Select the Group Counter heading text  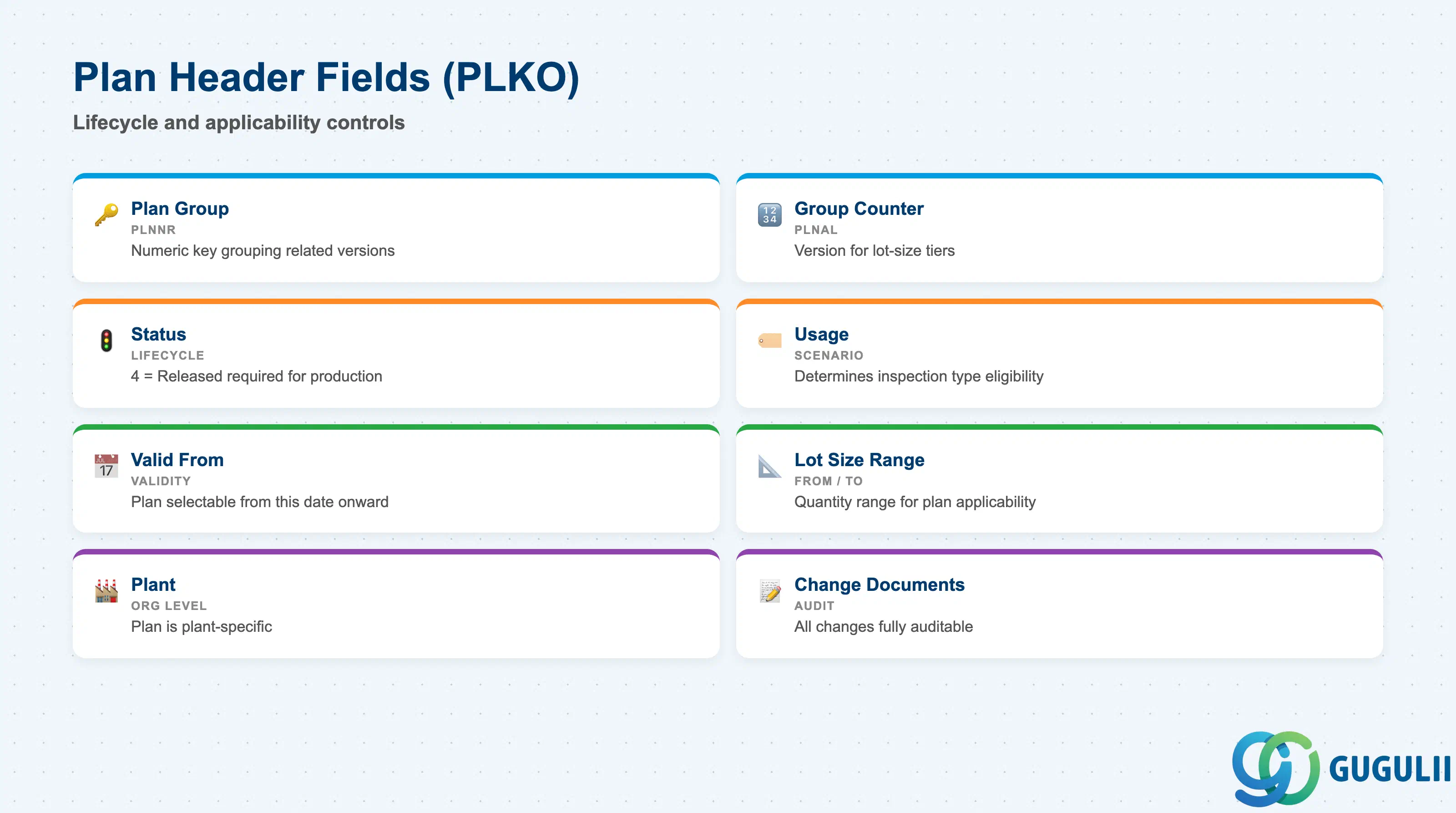[859, 208]
